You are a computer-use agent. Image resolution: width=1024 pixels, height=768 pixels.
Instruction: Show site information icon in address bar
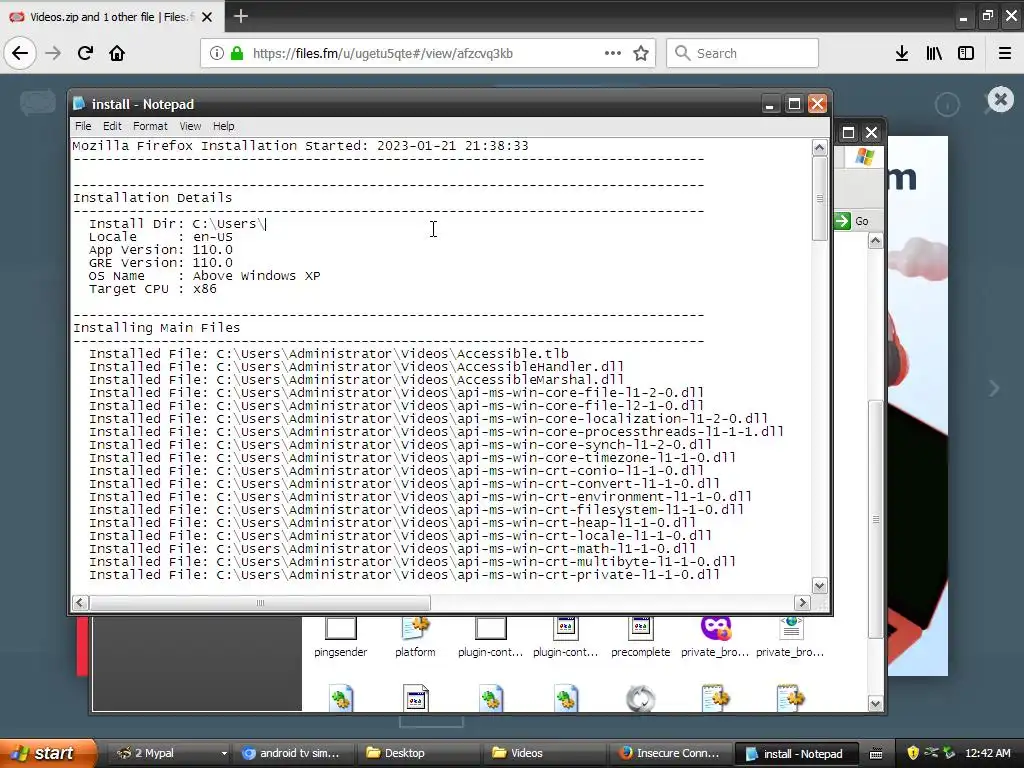[x=216, y=54]
